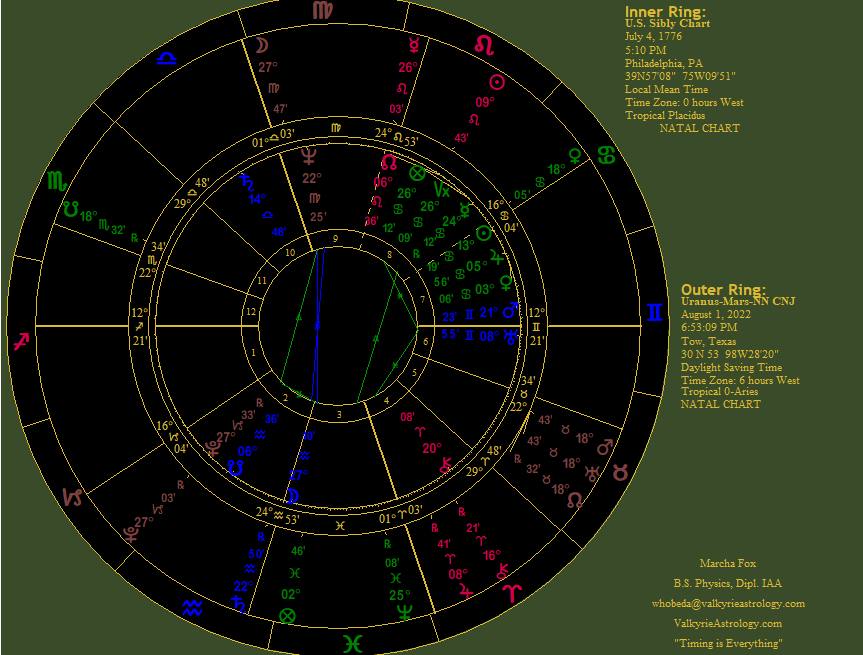
Task: Select the blue Libra sign glyph
Action: point(165,57)
